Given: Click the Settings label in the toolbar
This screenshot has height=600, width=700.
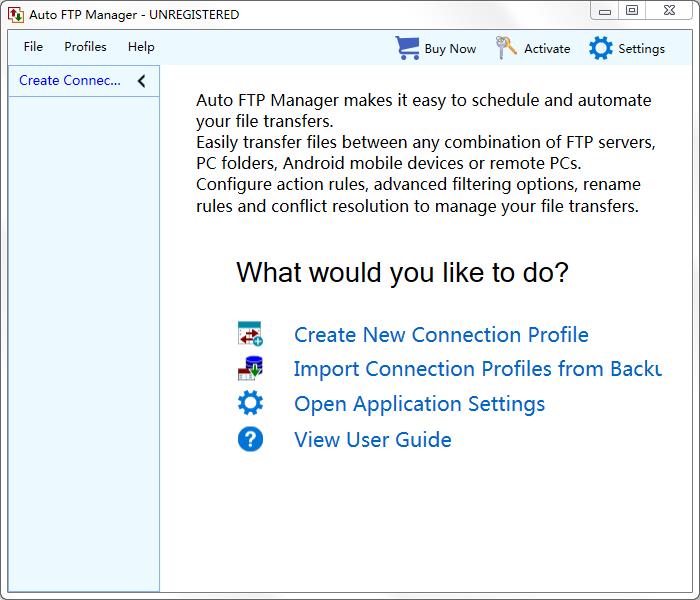Looking at the screenshot, I should (641, 49).
